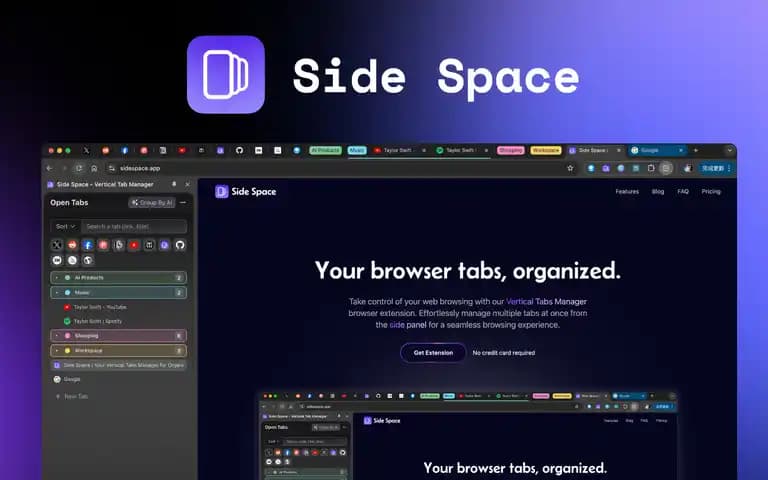Open browser three-dot menu
Image resolution: width=768 pixels, height=480 pixels.
tap(730, 168)
